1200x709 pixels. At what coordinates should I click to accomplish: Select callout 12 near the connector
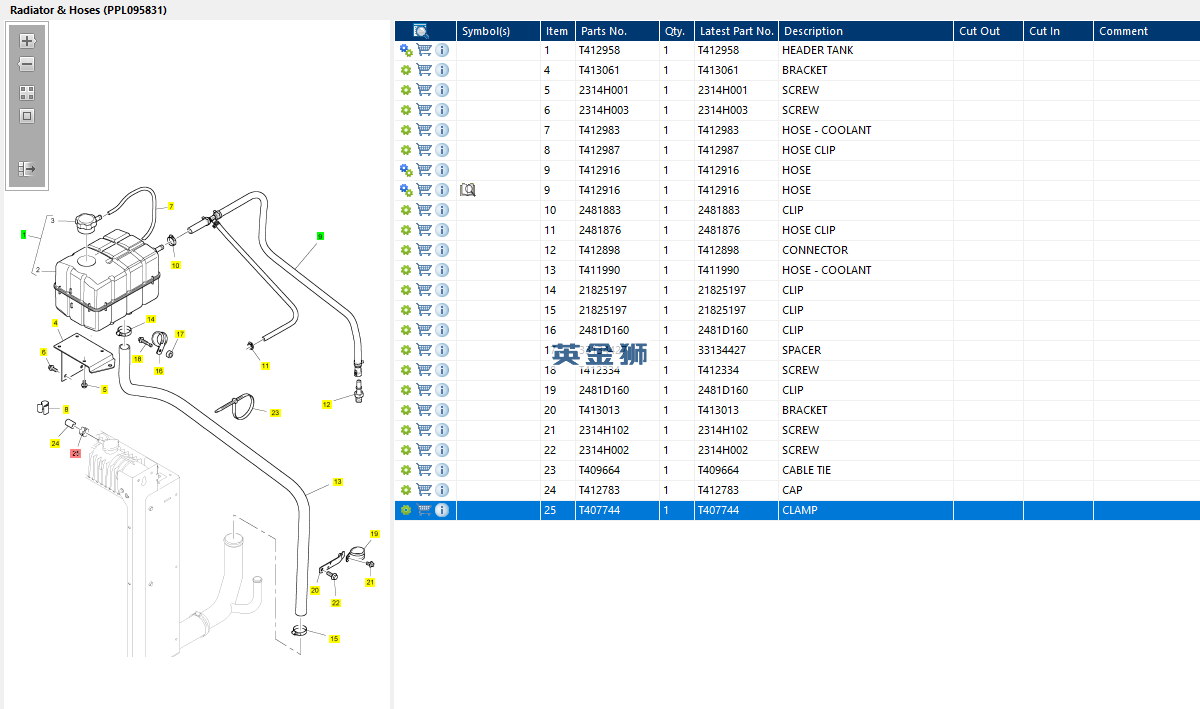326,404
